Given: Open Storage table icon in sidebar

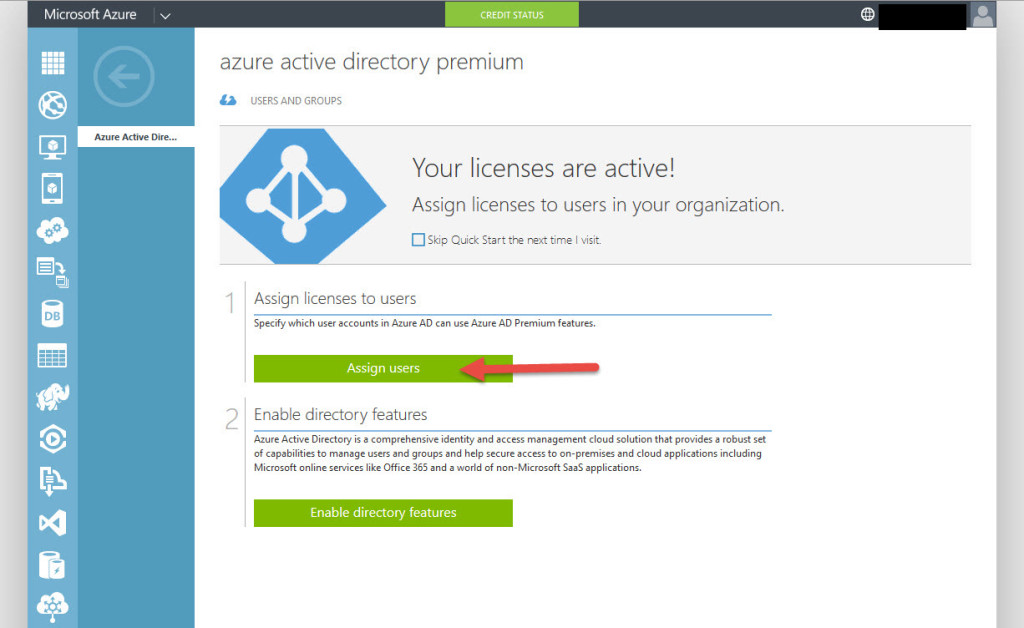Looking at the screenshot, I should (x=52, y=356).
